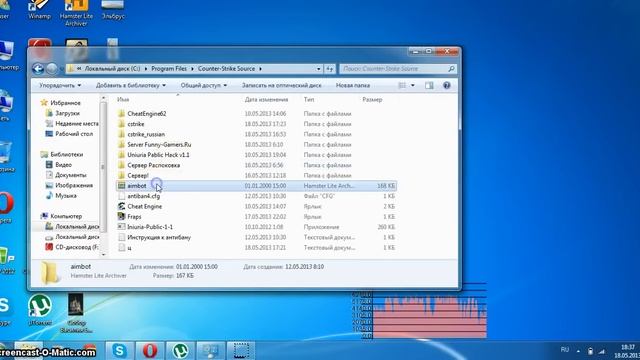Screen dimensions: 640x360
Task: Select the aimbot archive file icon
Action: pyautogui.click(x=121, y=186)
